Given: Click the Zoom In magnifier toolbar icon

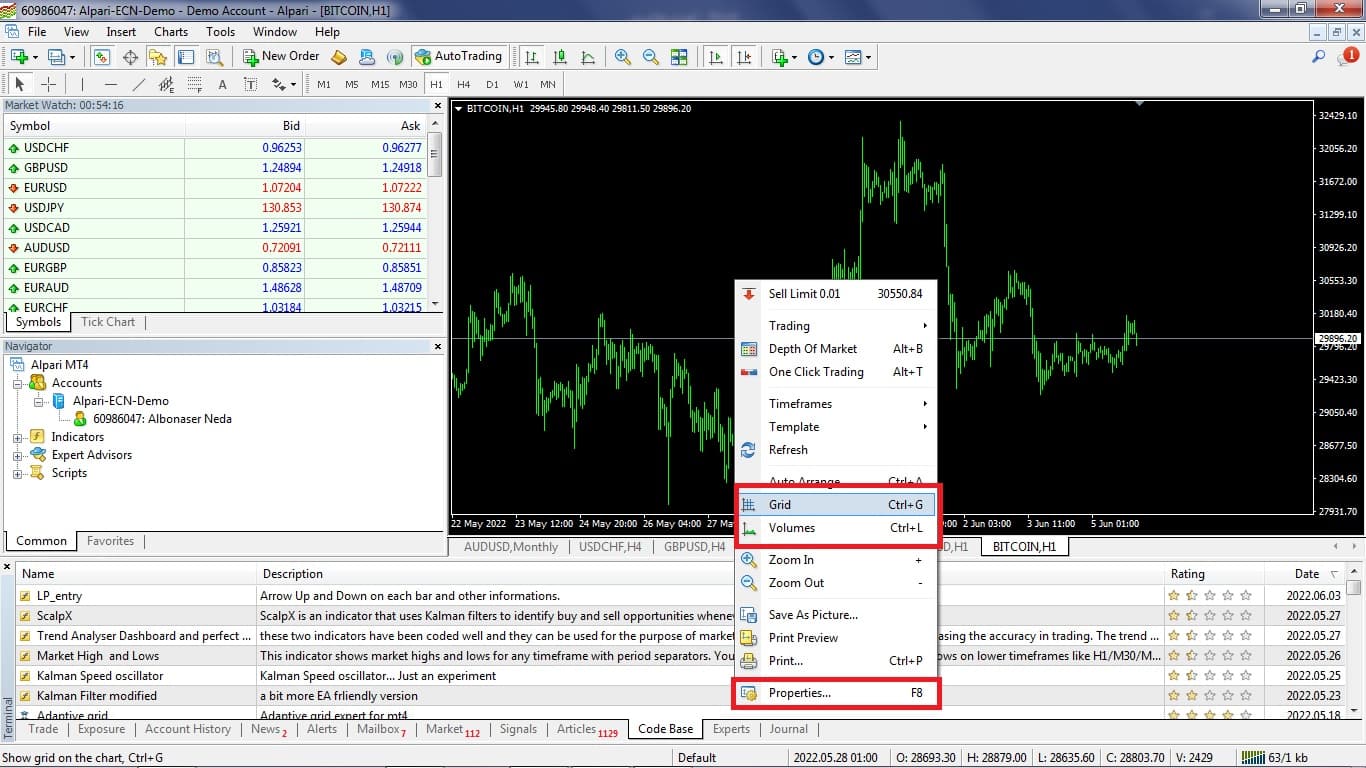Looking at the screenshot, I should point(623,57).
